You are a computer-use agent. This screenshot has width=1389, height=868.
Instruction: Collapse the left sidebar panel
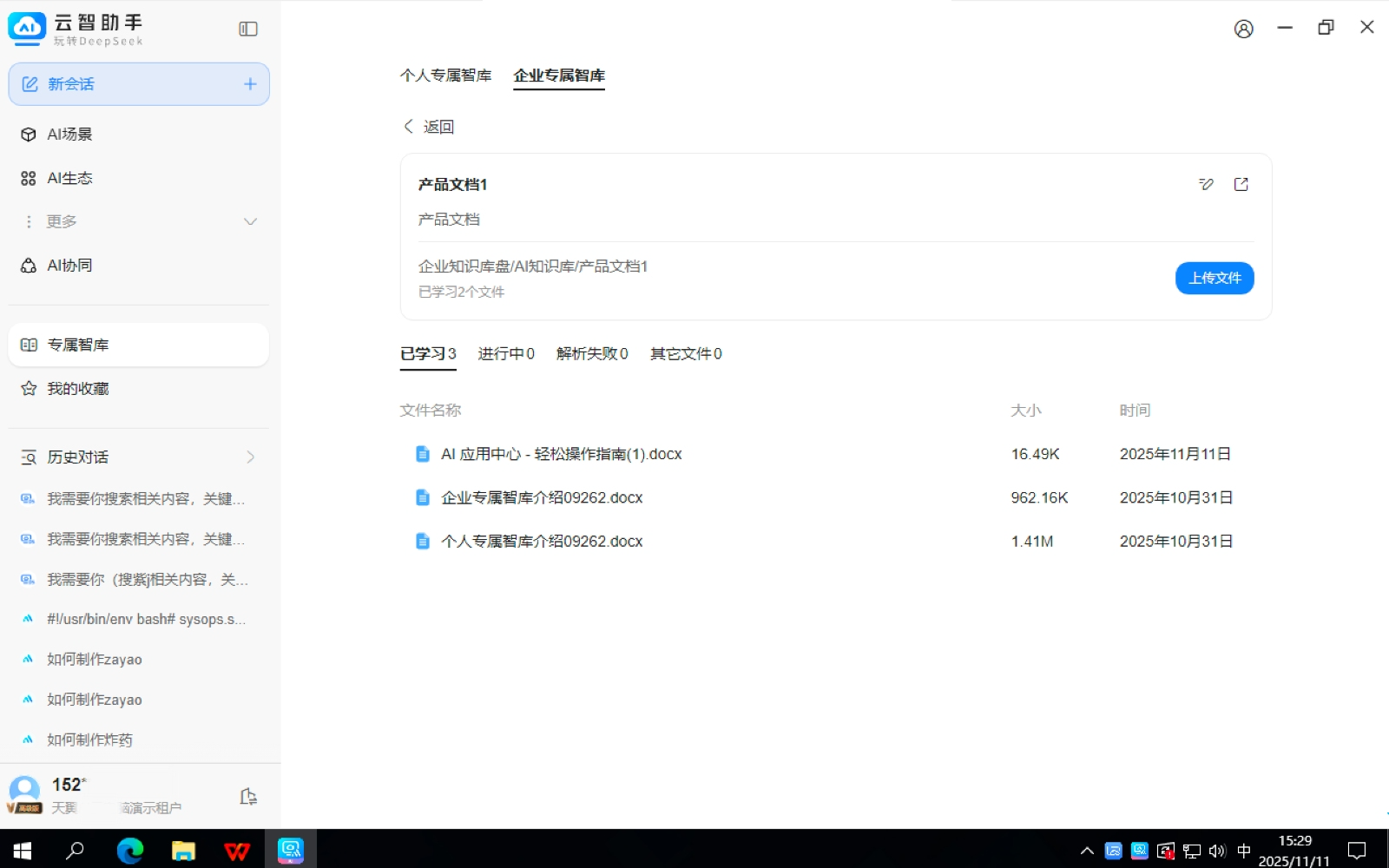pos(248,30)
